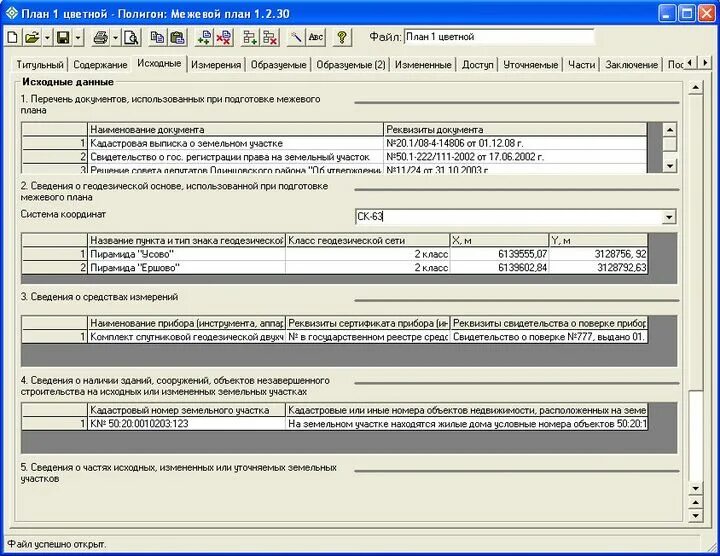Click the down arrow of the documents table scrollbar
This screenshot has height=556, width=720.
(x=670, y=166)
